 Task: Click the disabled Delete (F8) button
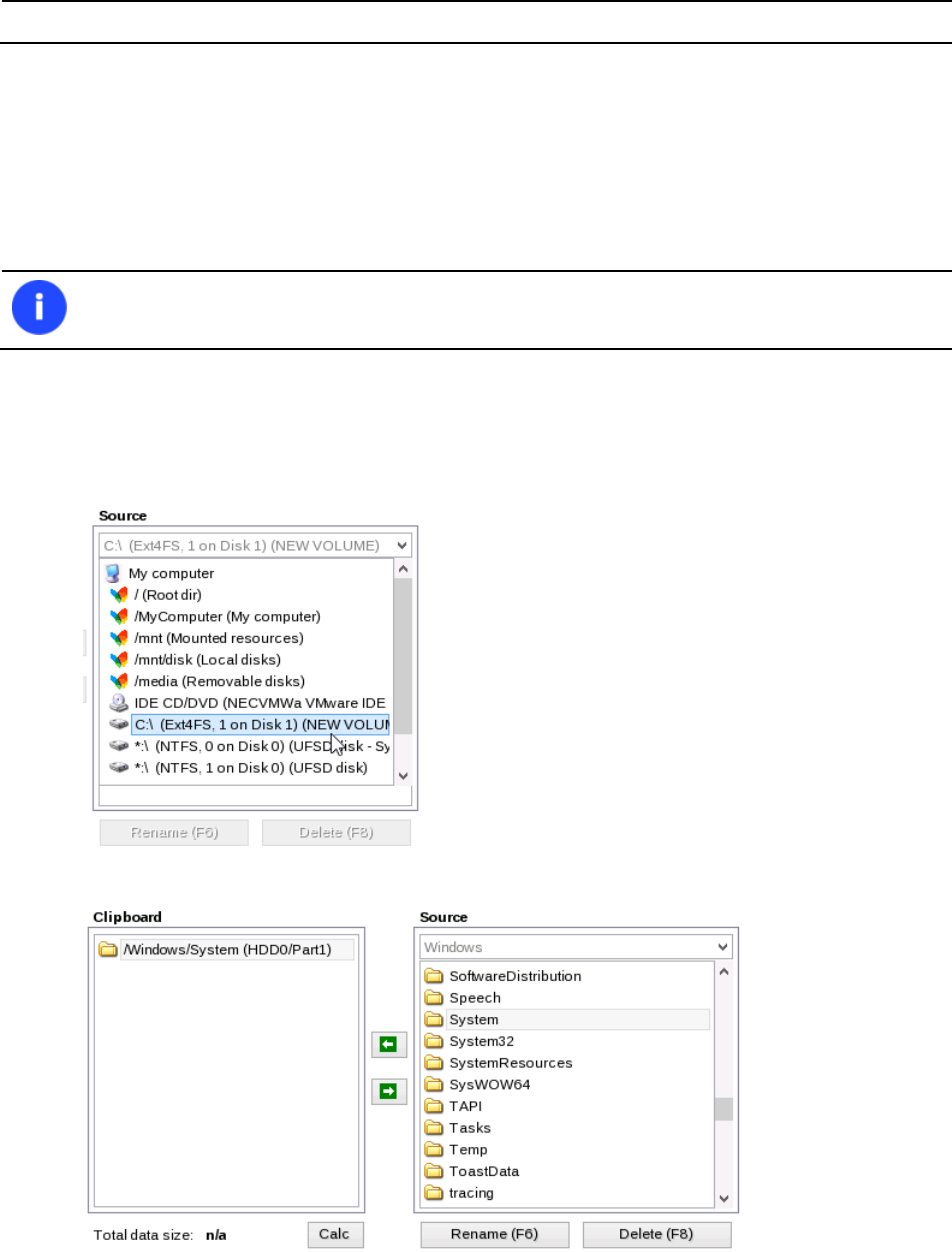pyautogui.click(x=336, y=833)
